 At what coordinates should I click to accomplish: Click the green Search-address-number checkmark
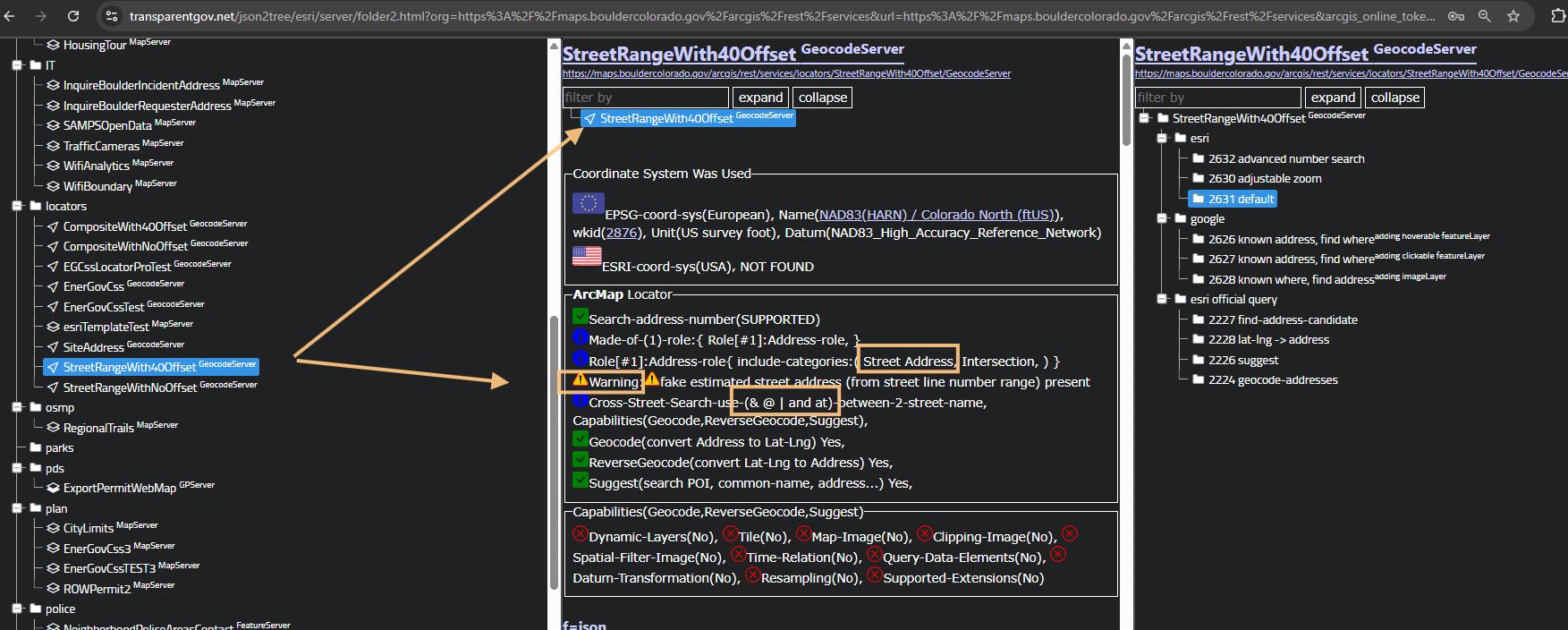pos(580,317)
